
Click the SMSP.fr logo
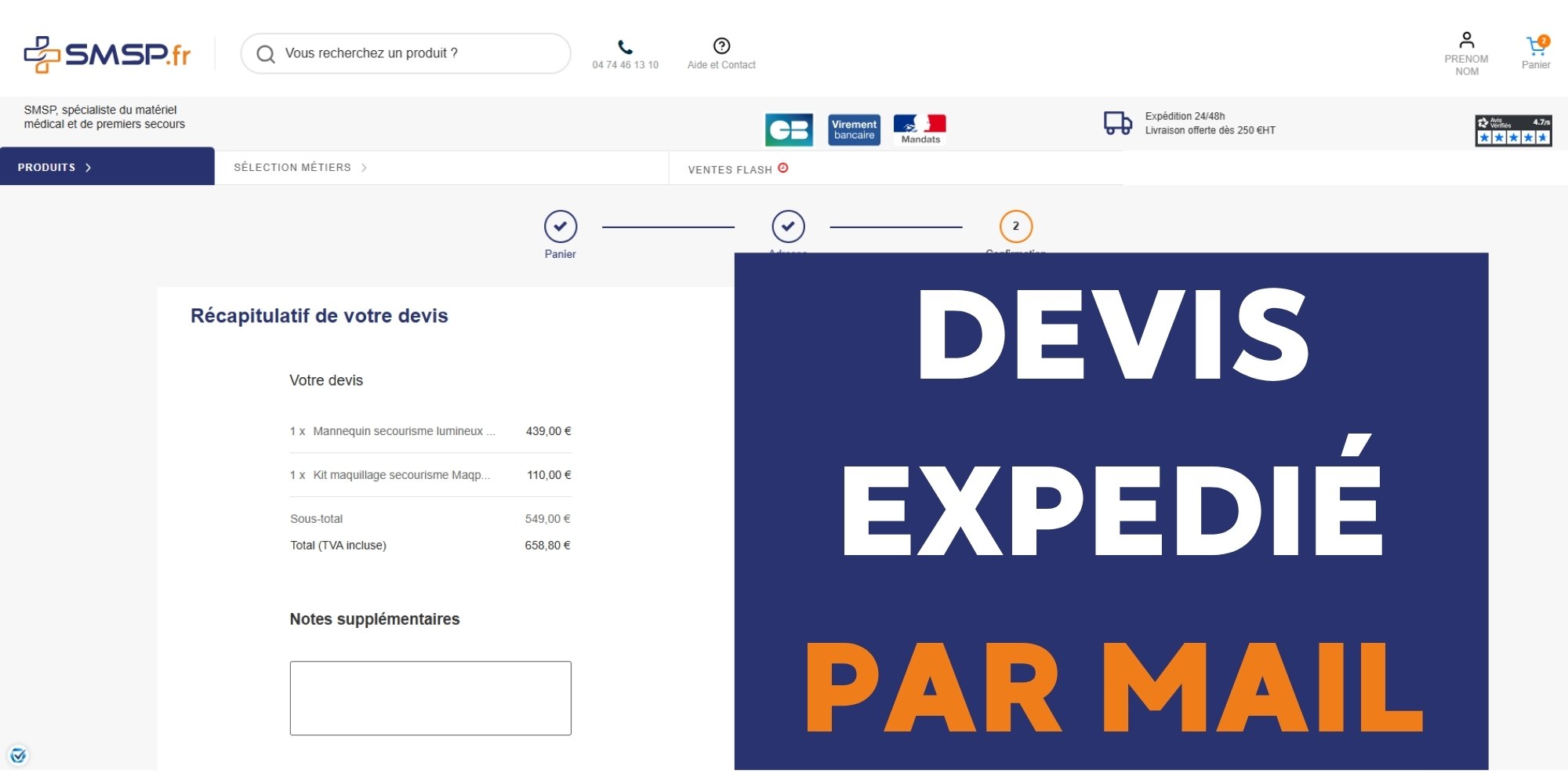(107, 54)
